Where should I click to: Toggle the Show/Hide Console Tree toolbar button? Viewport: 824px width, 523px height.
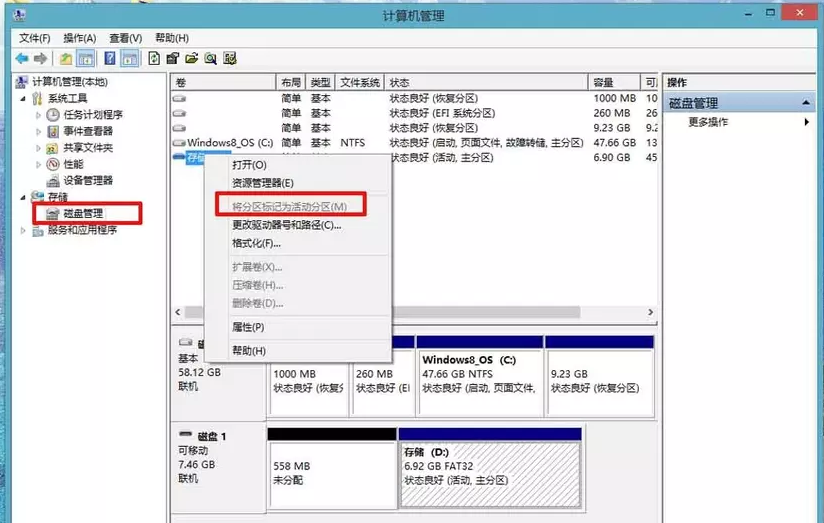click(x=85, y=58)
